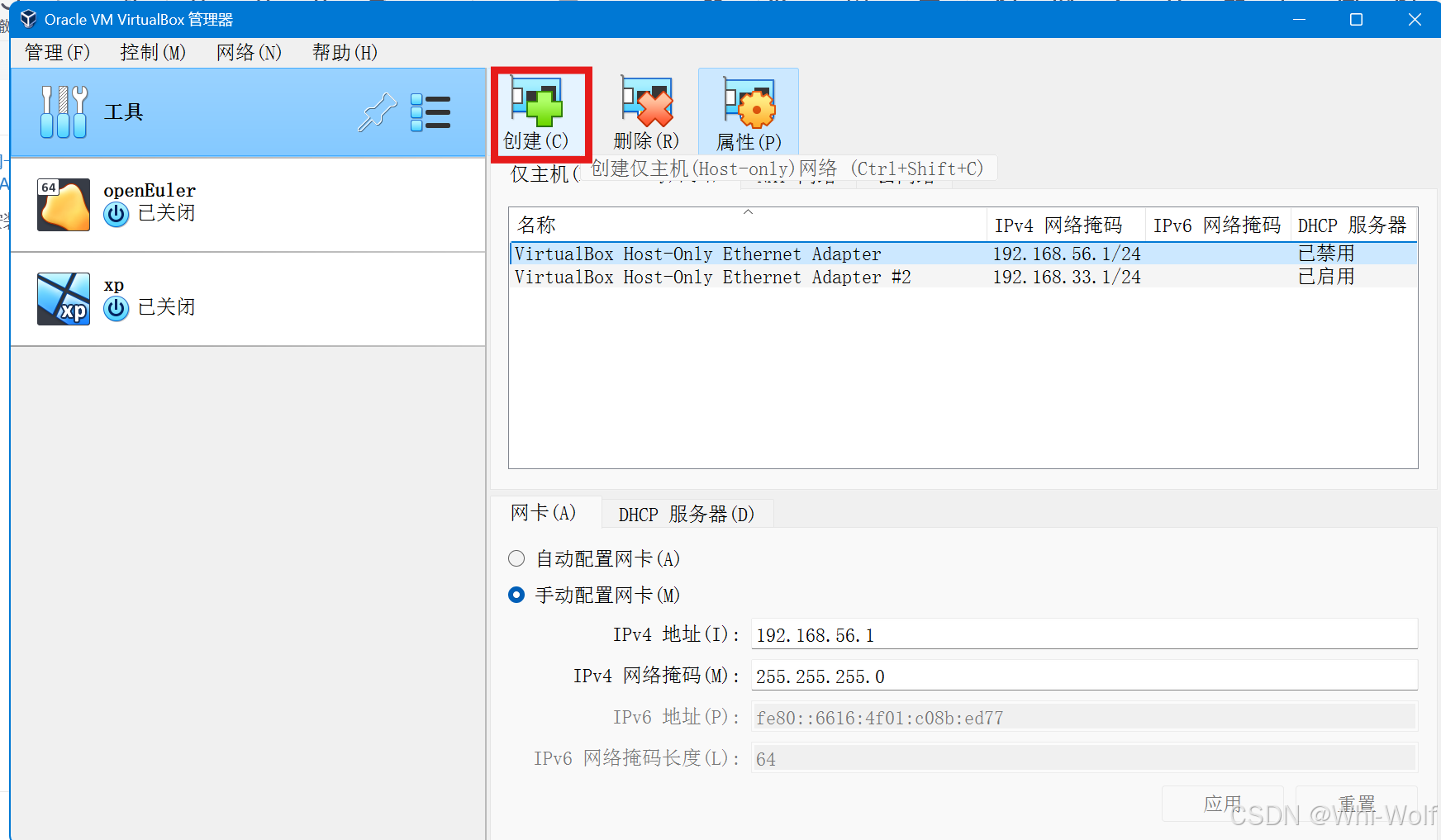Click the 已启用 DHCP status cell
This screenshot has height=840, width=1441.
pyautogui.click(x=1326, y=277)
